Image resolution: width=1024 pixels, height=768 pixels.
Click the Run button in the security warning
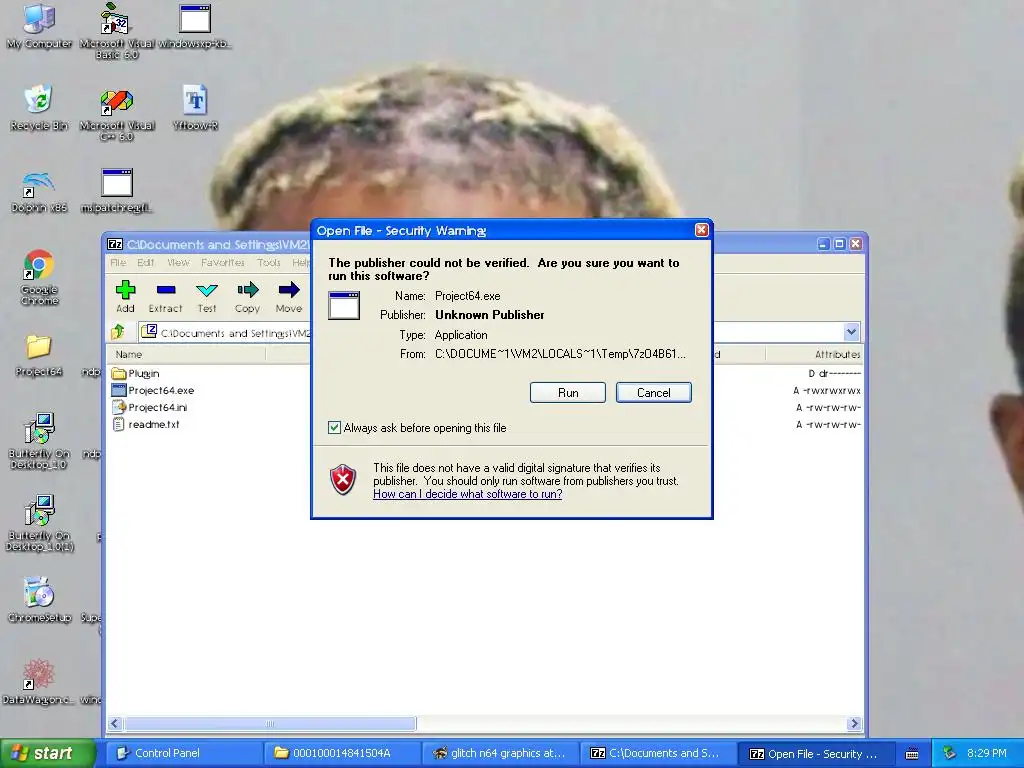pyautogui.click(x=568, y=392)
